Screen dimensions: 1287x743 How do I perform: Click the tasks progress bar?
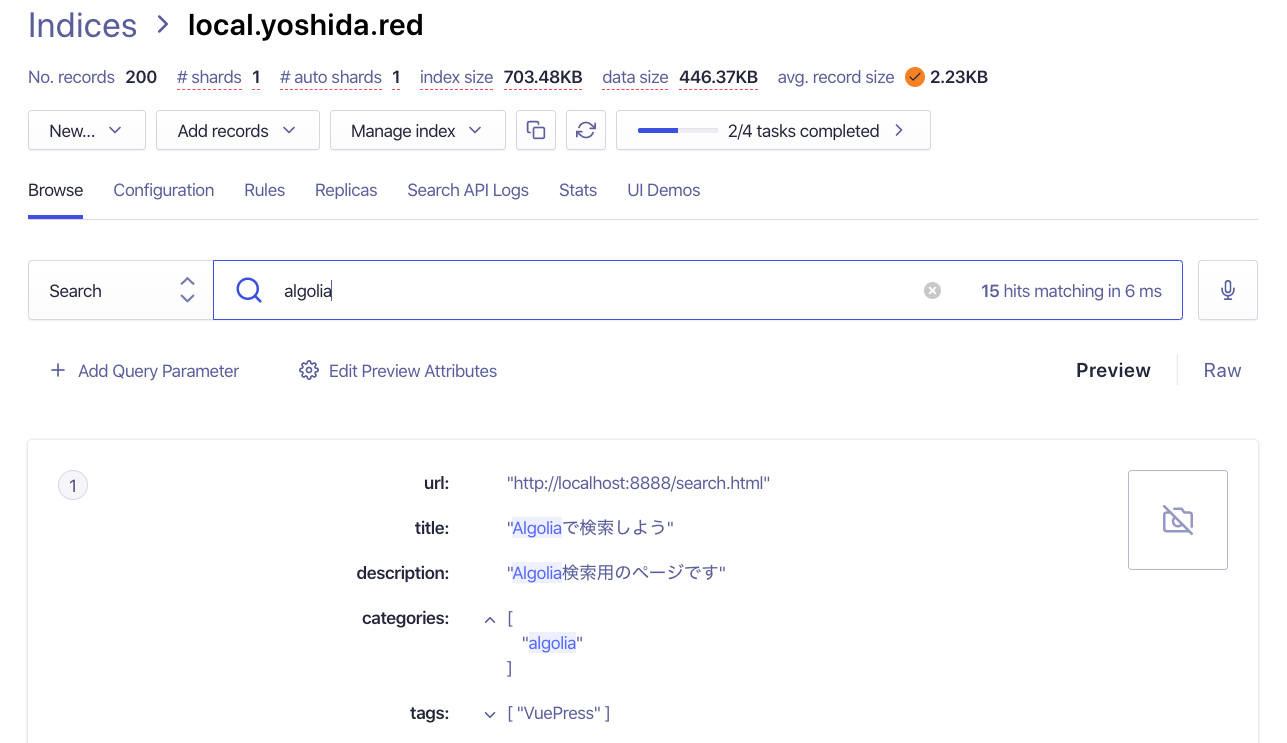678,131
